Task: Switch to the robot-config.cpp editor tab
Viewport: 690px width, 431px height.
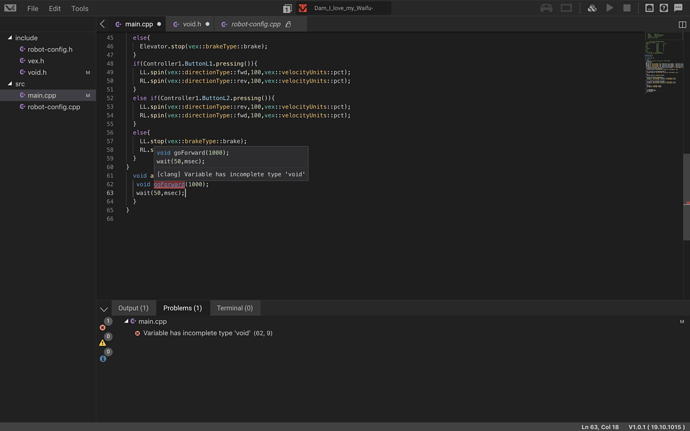Action: 261,24
